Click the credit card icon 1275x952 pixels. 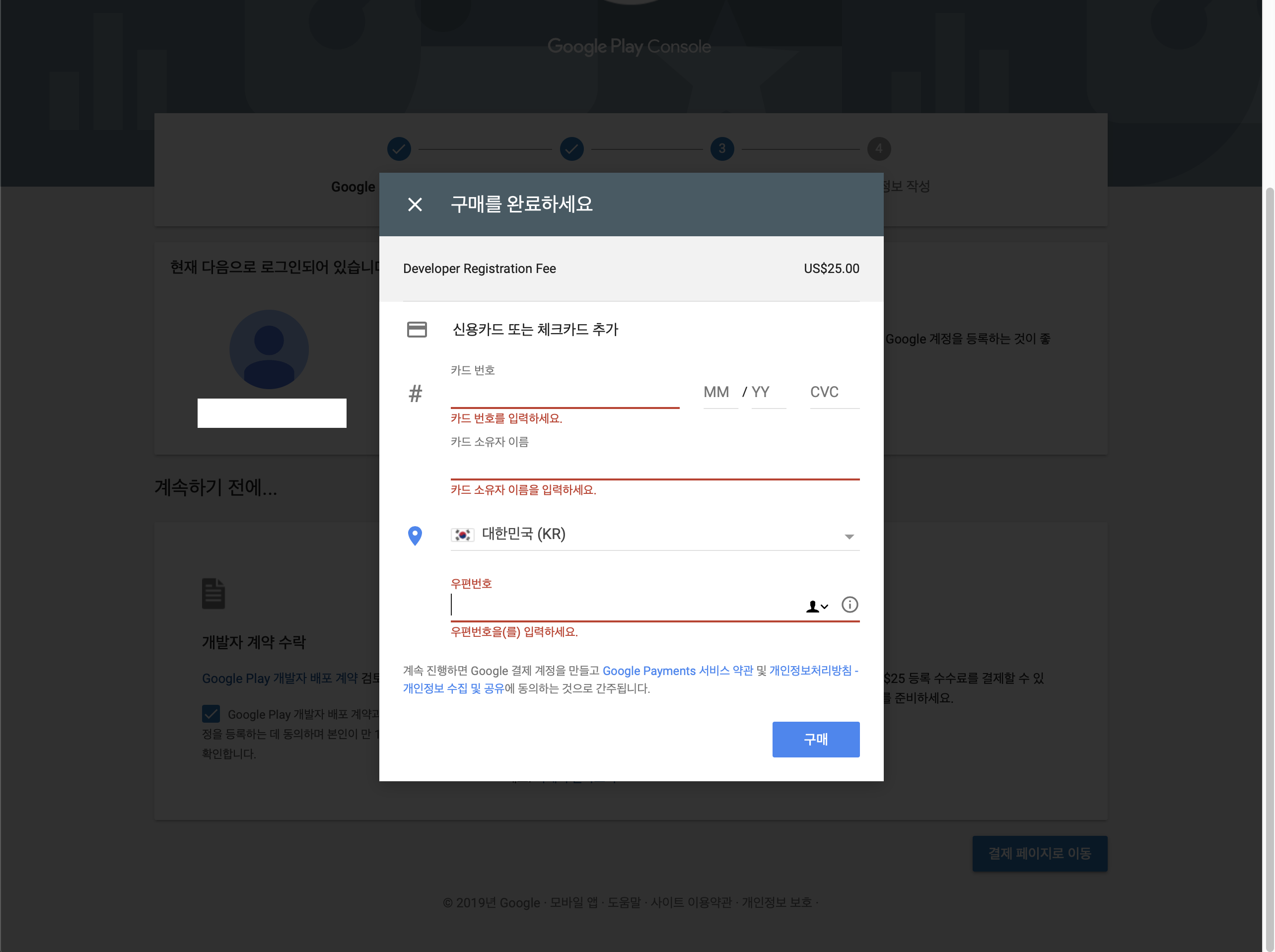[417, 330]
